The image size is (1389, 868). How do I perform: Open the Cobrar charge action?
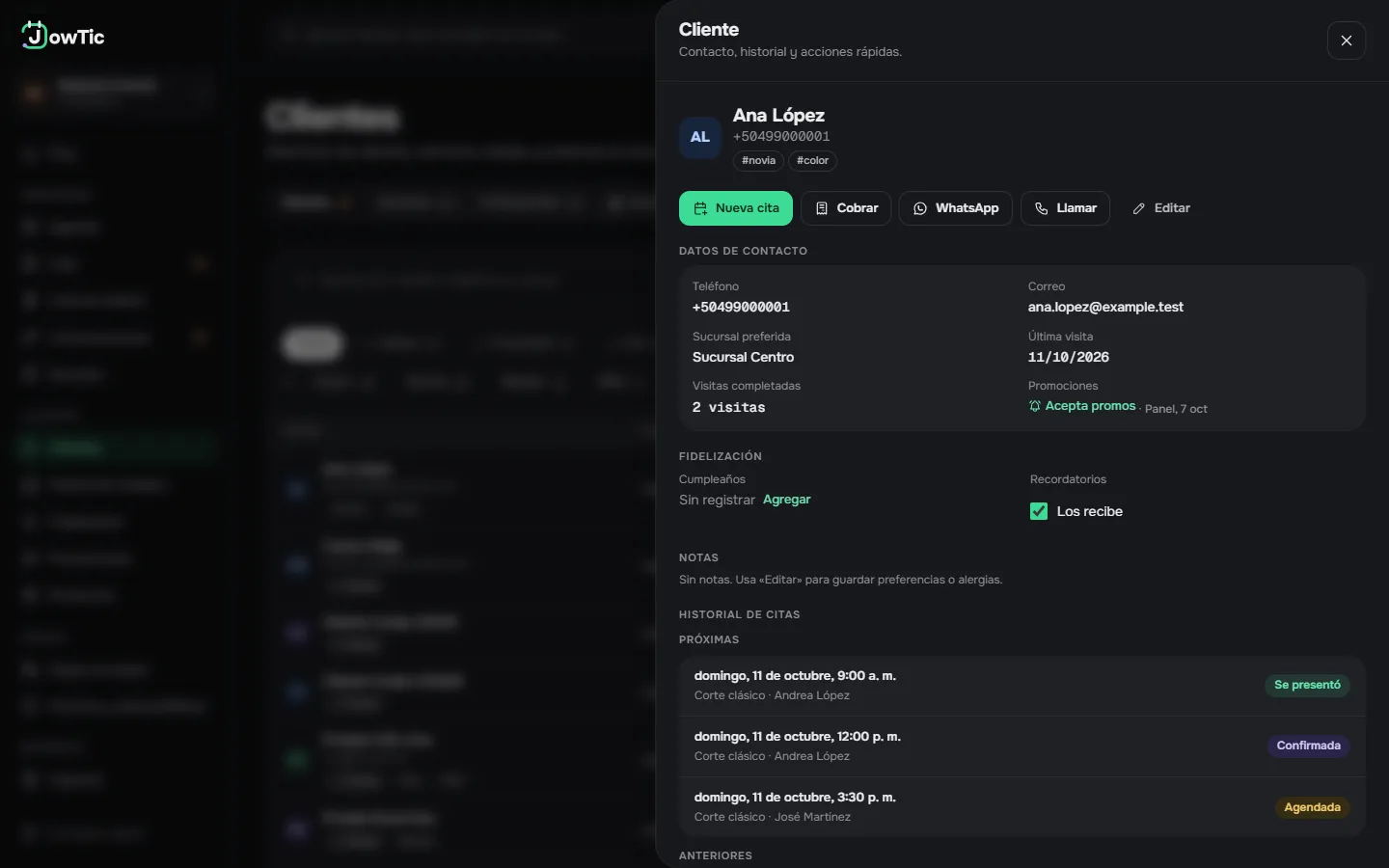tap(846, 208)
